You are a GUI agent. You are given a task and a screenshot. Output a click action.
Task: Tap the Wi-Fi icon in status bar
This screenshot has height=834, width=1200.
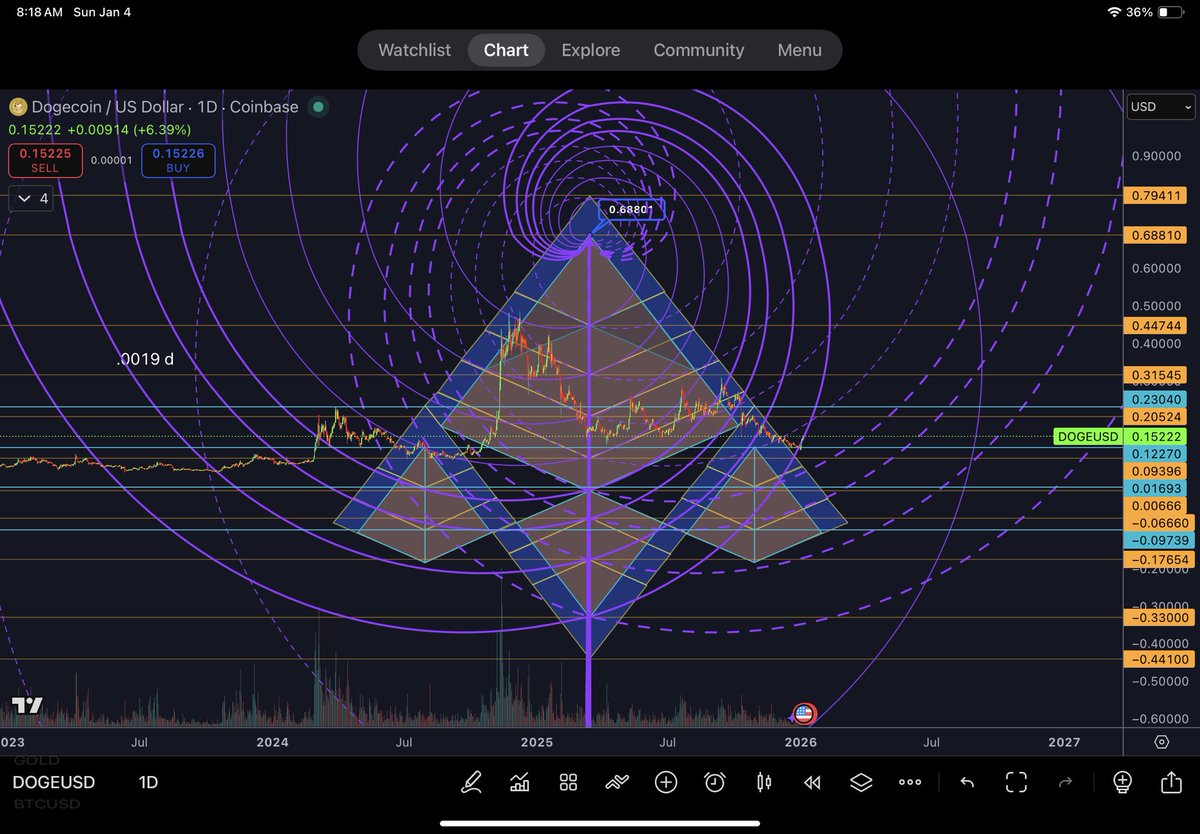[1115, 12]
